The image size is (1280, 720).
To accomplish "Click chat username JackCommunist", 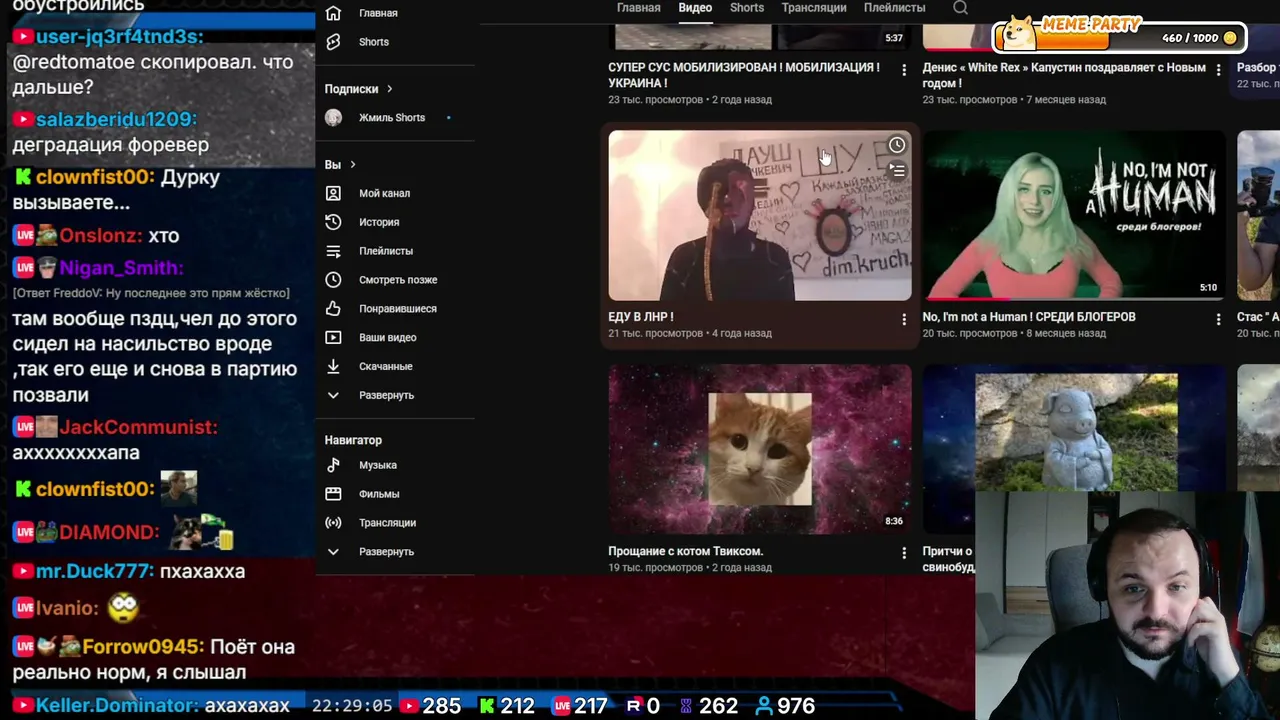I will [x=138, y=427].
